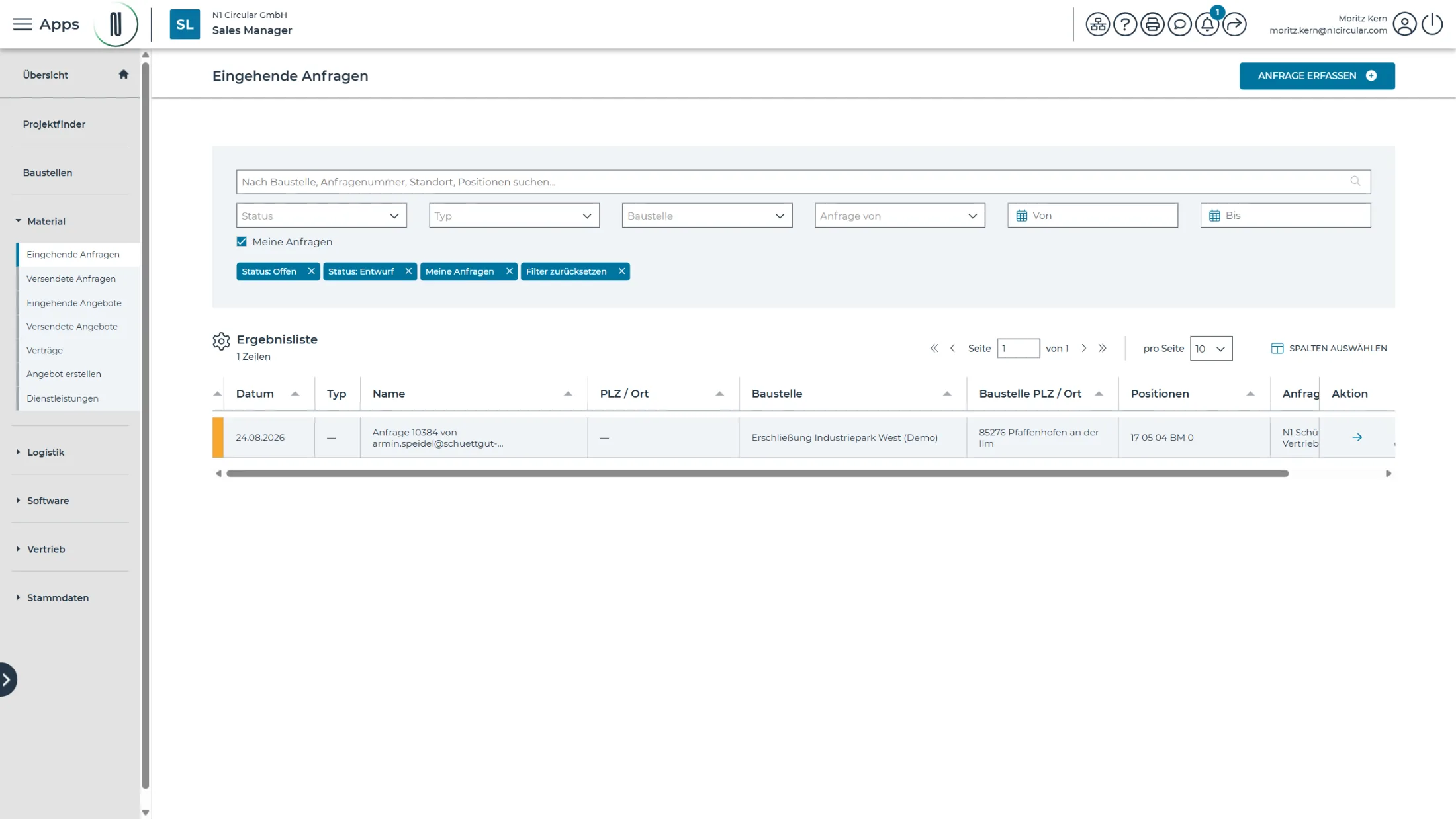Image resolution: width=1456 pixels, height=819 pixels.
Task: Open Verträge in sidebar
Action: [44, 350]
